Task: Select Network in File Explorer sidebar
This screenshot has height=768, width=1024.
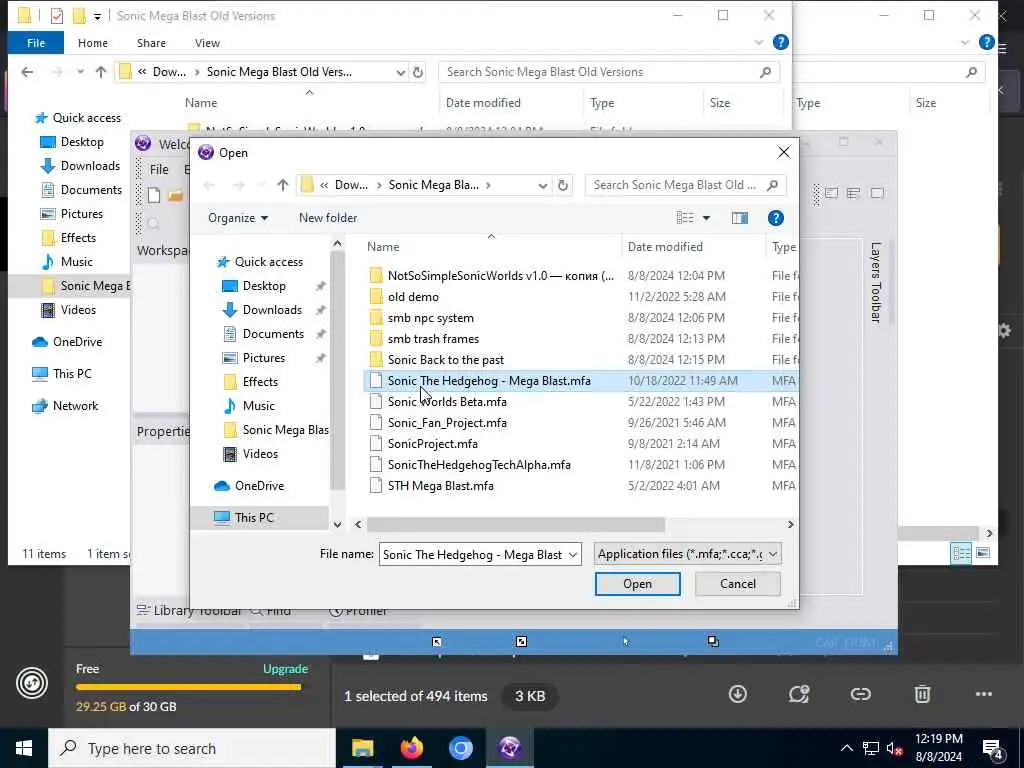Action: (75, 406)
